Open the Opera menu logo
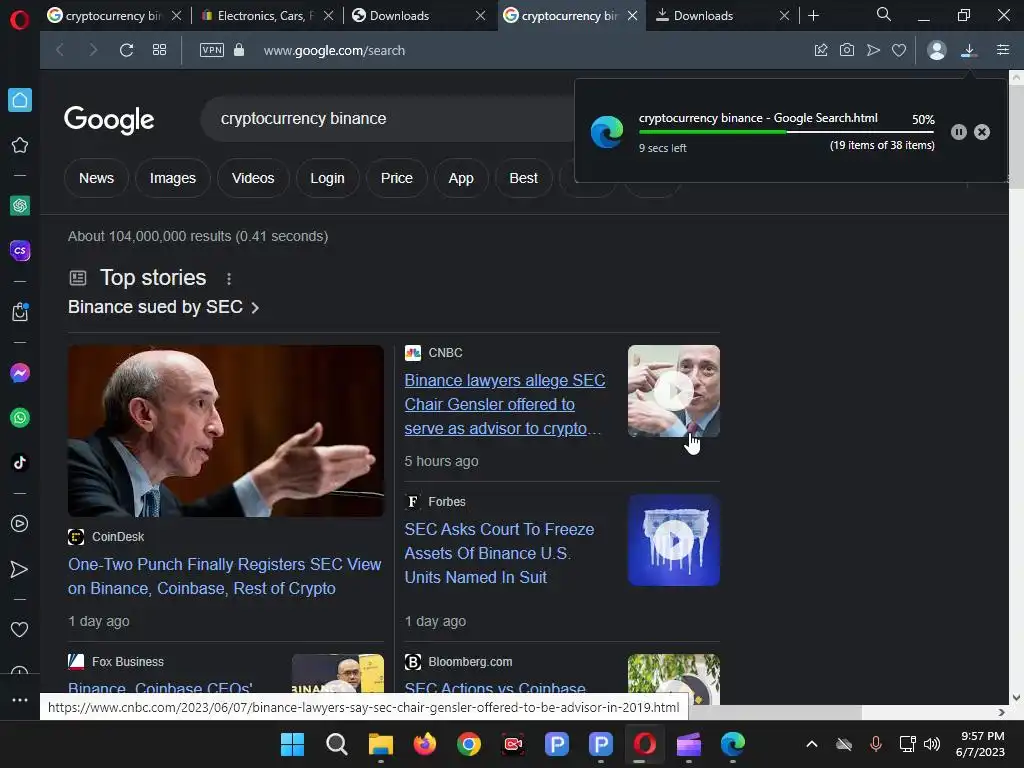 pyautogui.click(x=20, y=20)
